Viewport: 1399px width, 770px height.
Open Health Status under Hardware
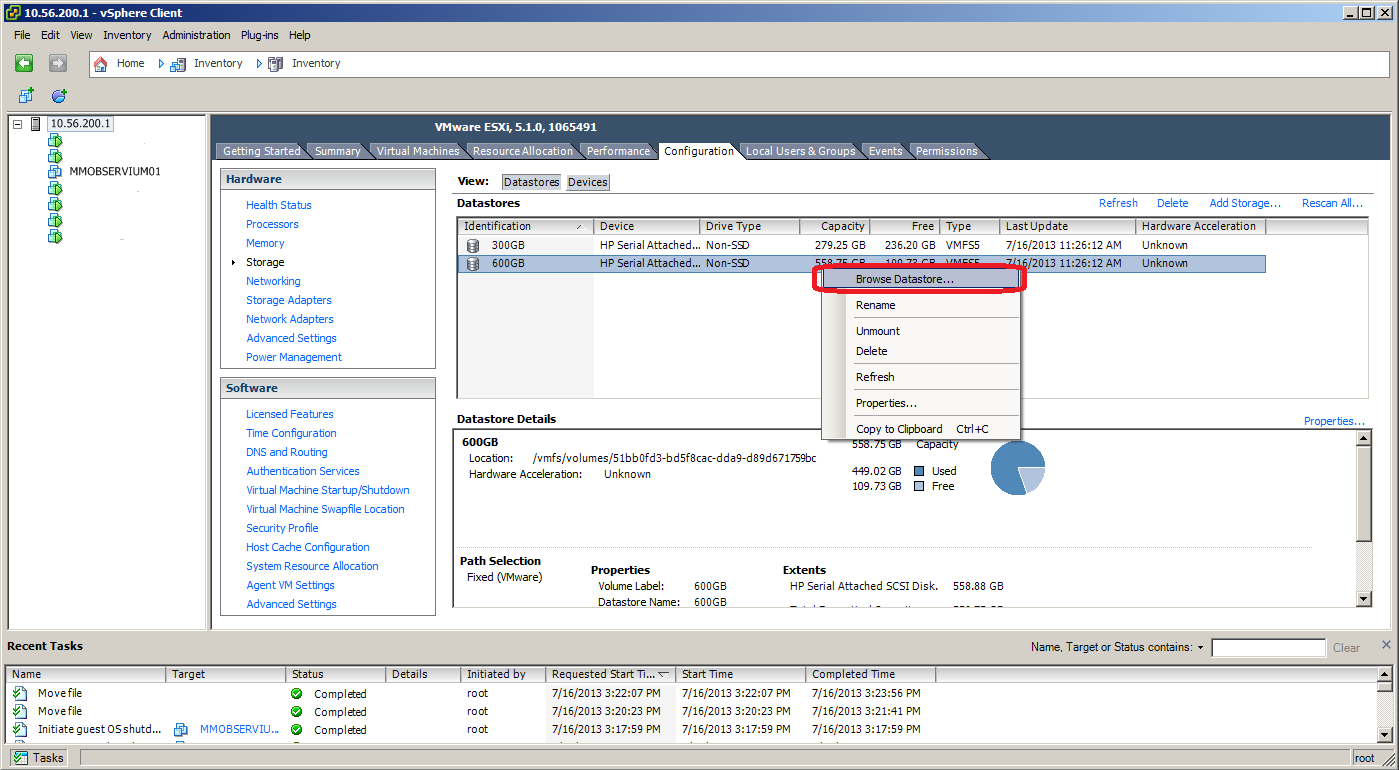279,205
